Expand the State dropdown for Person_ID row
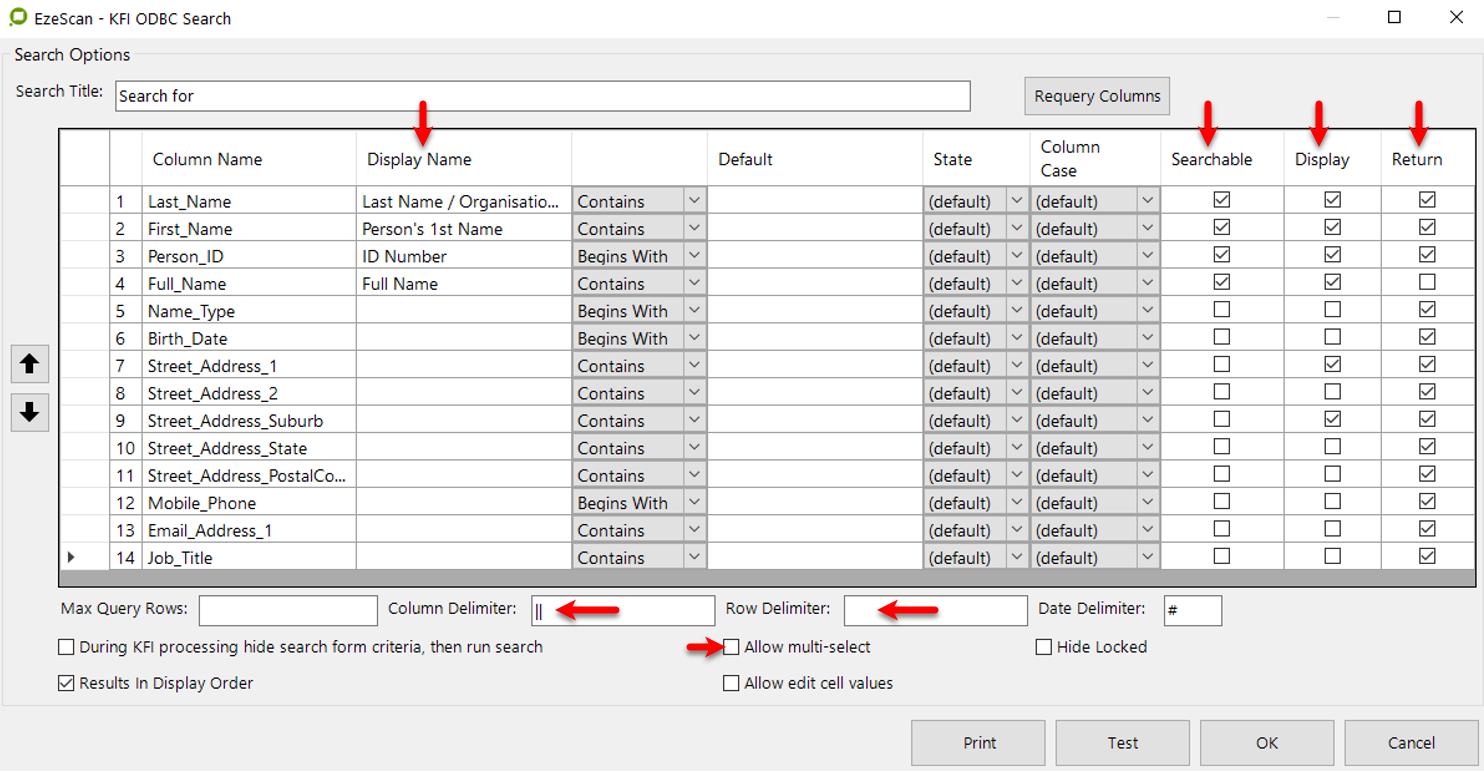Viewport: 1484px width, 771px height. point(1017,256)
